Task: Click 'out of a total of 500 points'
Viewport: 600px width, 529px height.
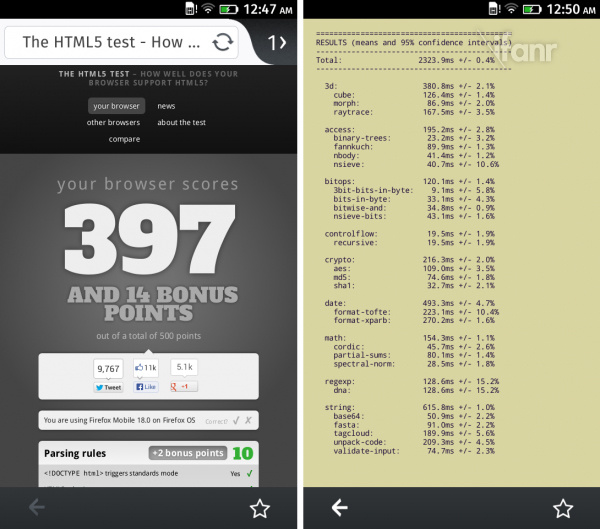Action: 148,336
